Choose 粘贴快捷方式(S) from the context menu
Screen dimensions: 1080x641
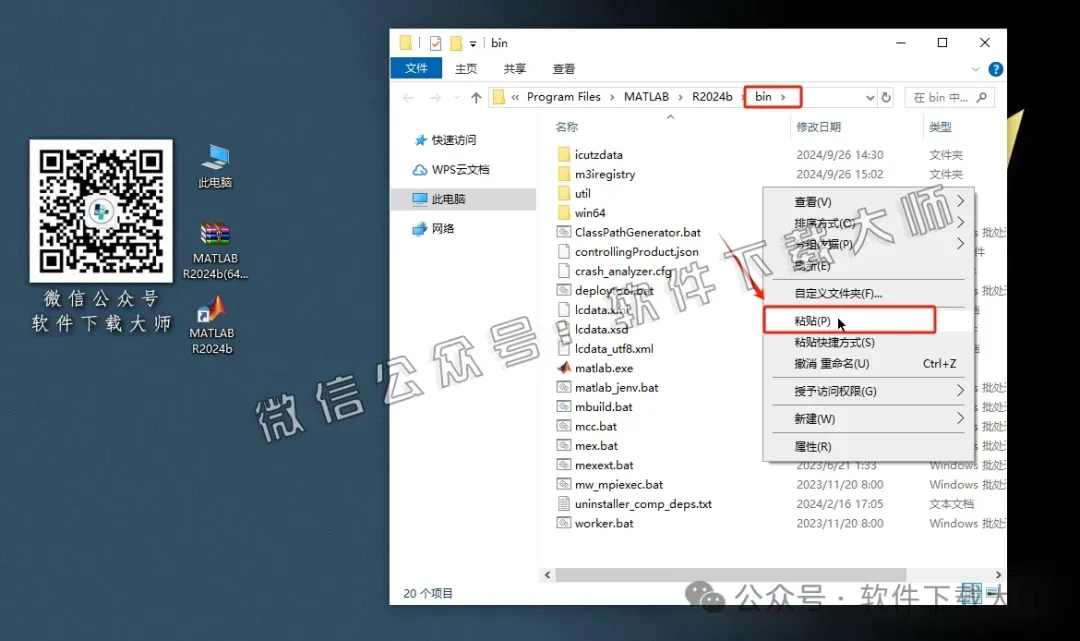point(868,342)
